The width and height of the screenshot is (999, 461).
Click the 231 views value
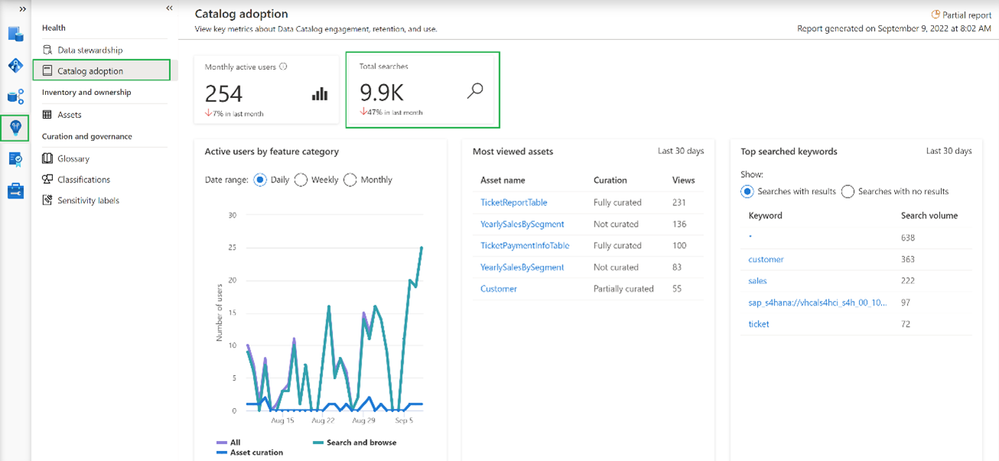[x=679, y=202]
